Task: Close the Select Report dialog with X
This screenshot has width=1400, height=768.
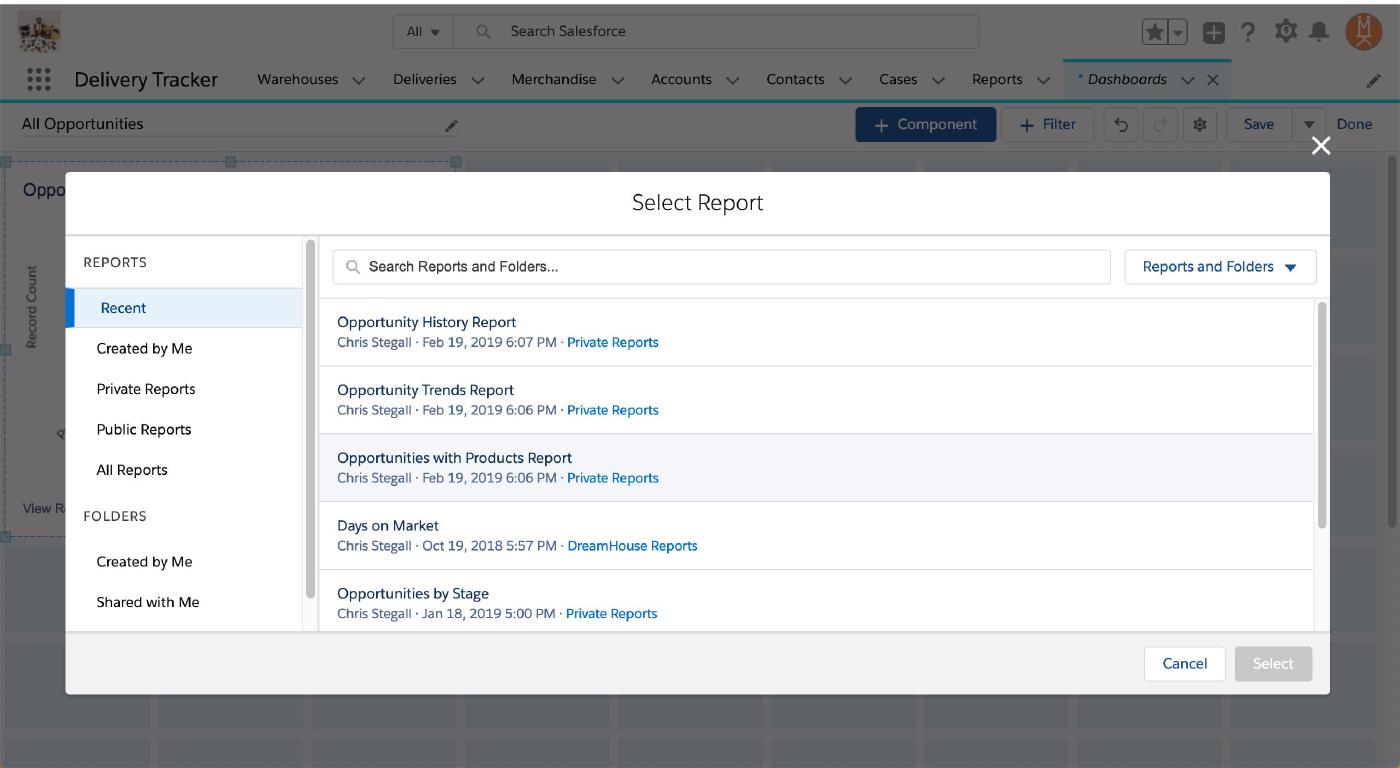Action: (x=1321, y=146)
